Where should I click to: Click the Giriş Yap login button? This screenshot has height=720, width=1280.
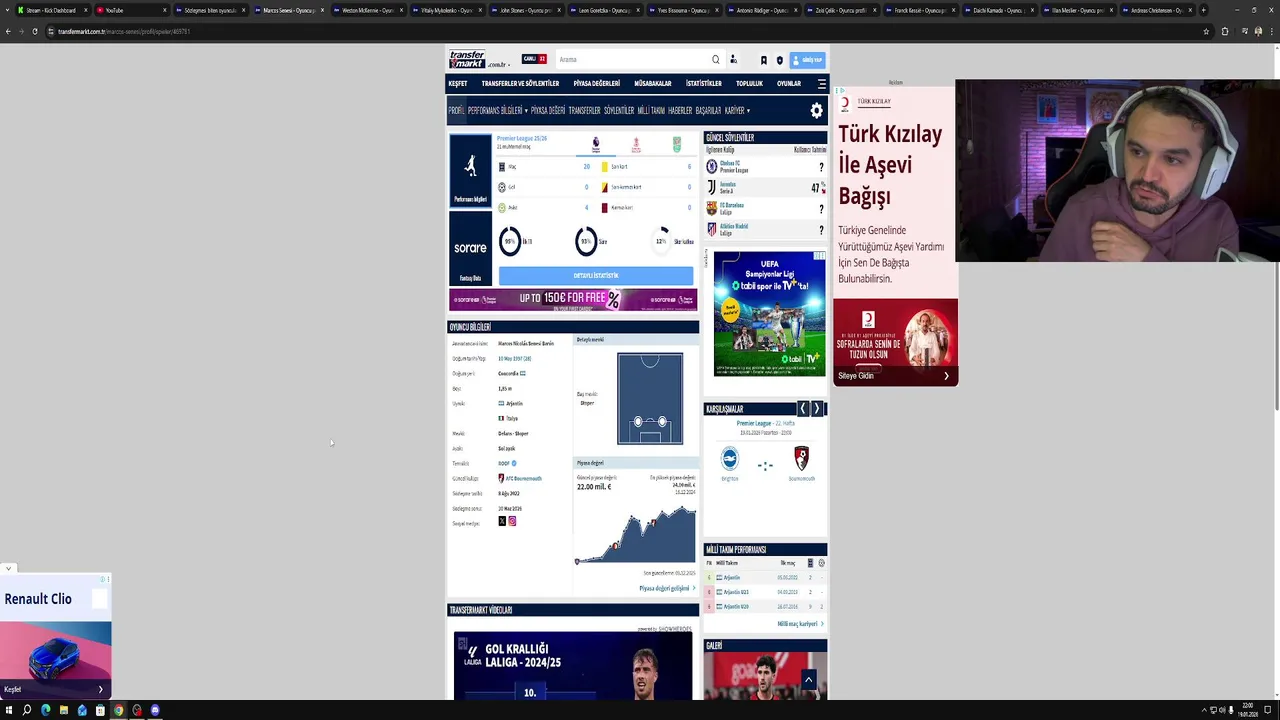coord(808,60)
